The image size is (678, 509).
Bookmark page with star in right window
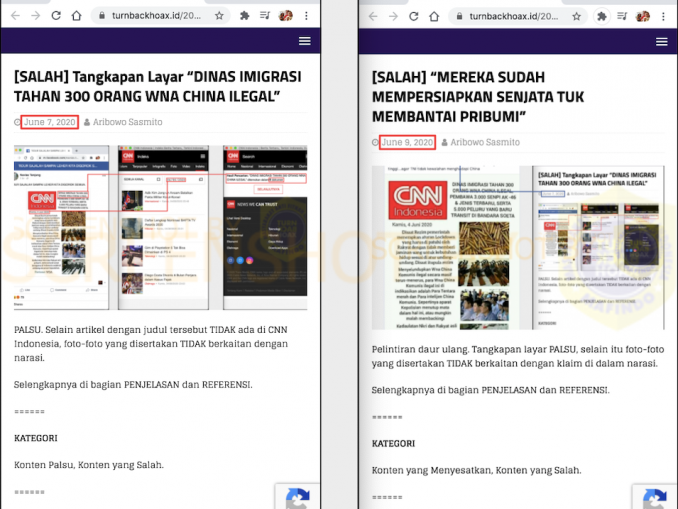[x=576, y=16]
